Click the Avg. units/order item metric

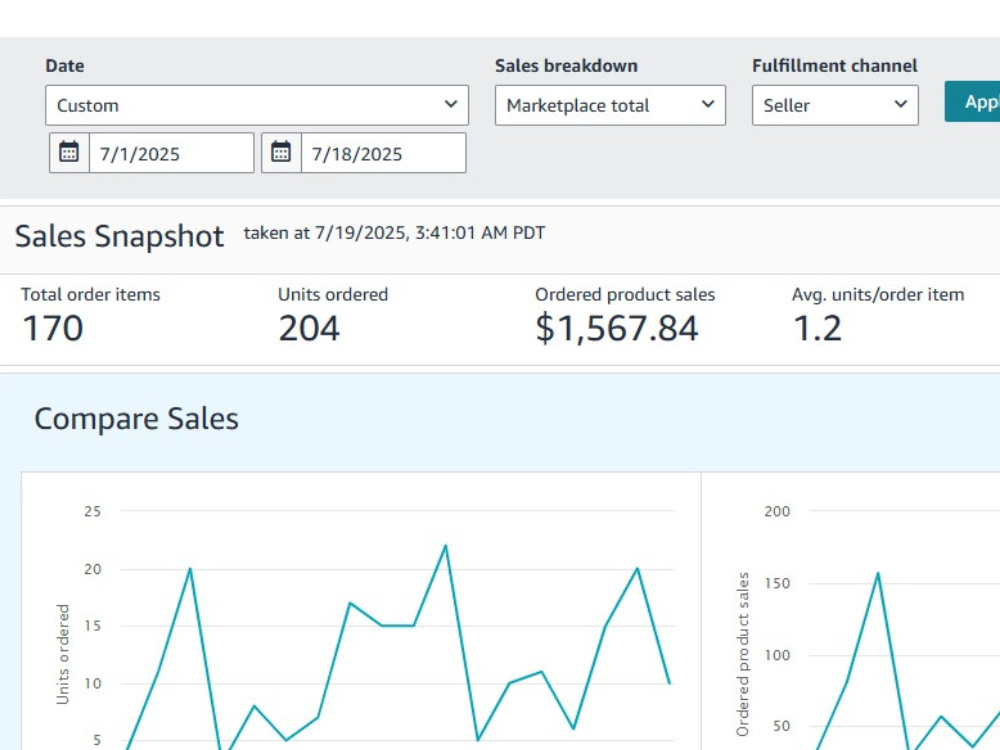coord(878,318)
